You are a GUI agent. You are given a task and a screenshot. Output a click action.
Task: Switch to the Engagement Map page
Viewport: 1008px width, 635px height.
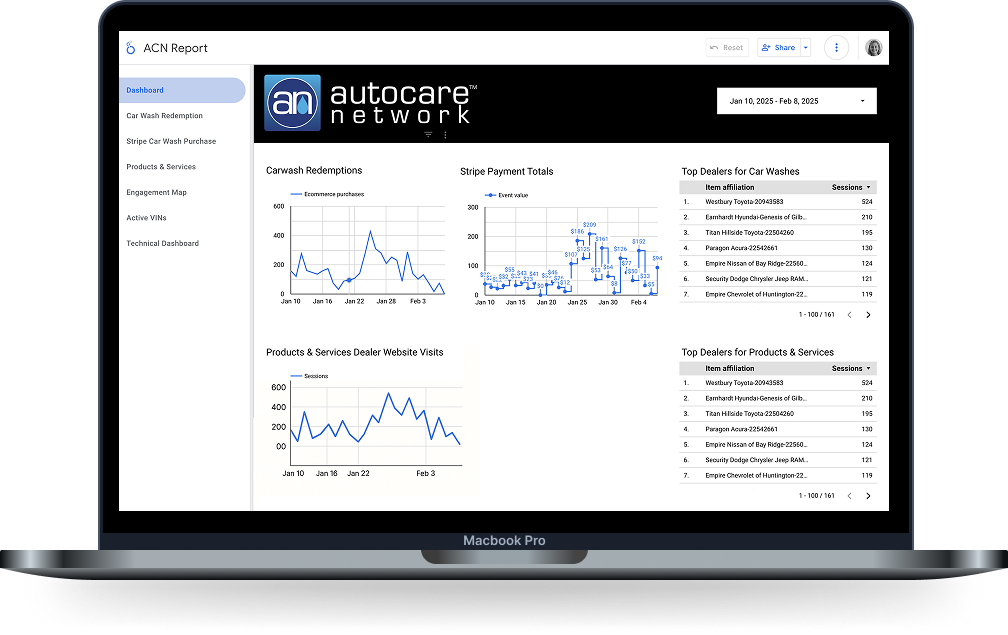coord(156,192)
